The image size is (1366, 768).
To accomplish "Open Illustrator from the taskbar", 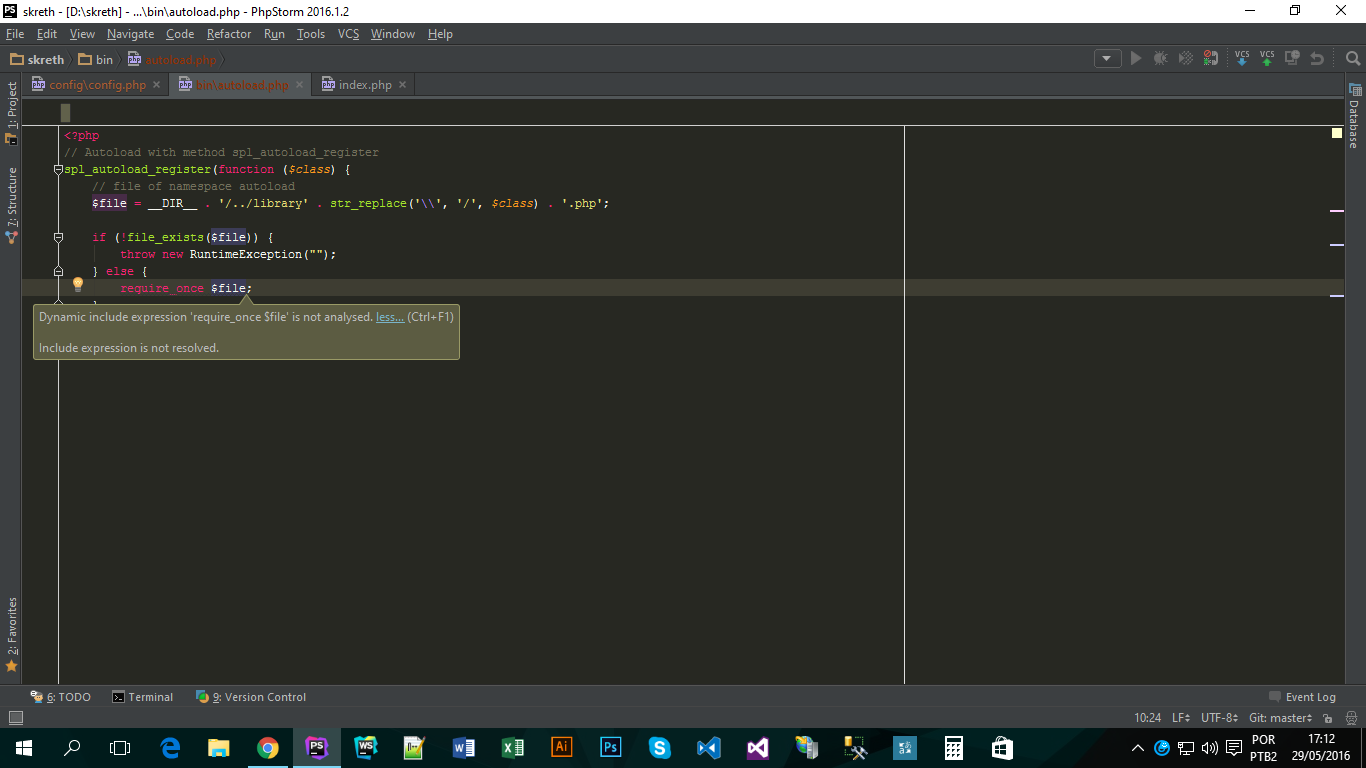I will [561, 747].
